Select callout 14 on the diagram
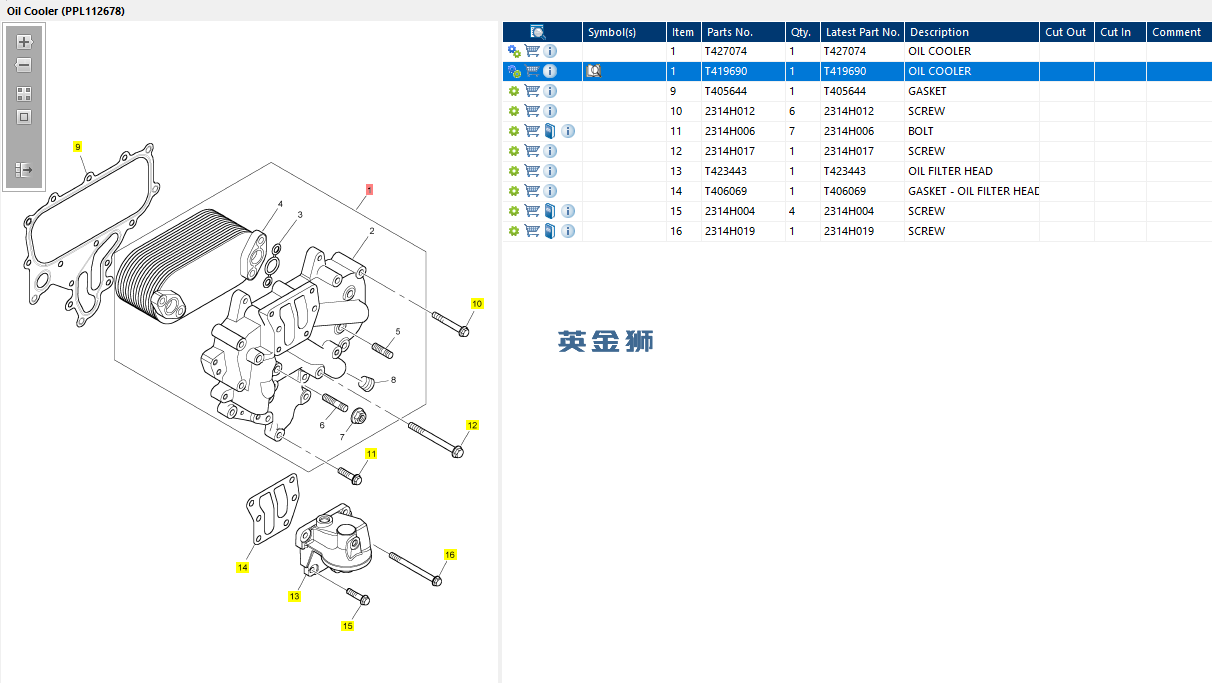The image size is (1212, 683). 242,567
